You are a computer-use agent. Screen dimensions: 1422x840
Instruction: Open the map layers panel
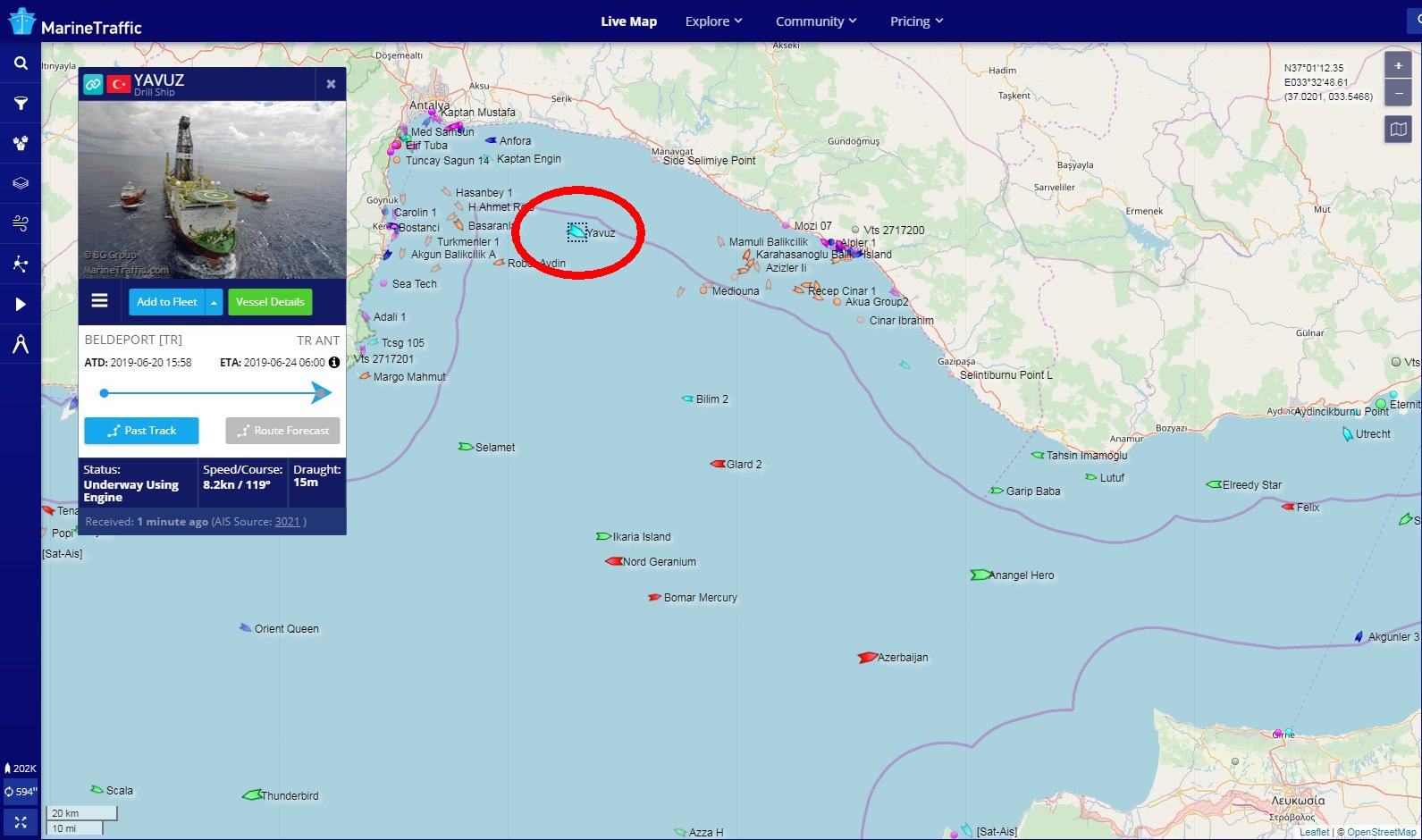click(x=21, y=183)
